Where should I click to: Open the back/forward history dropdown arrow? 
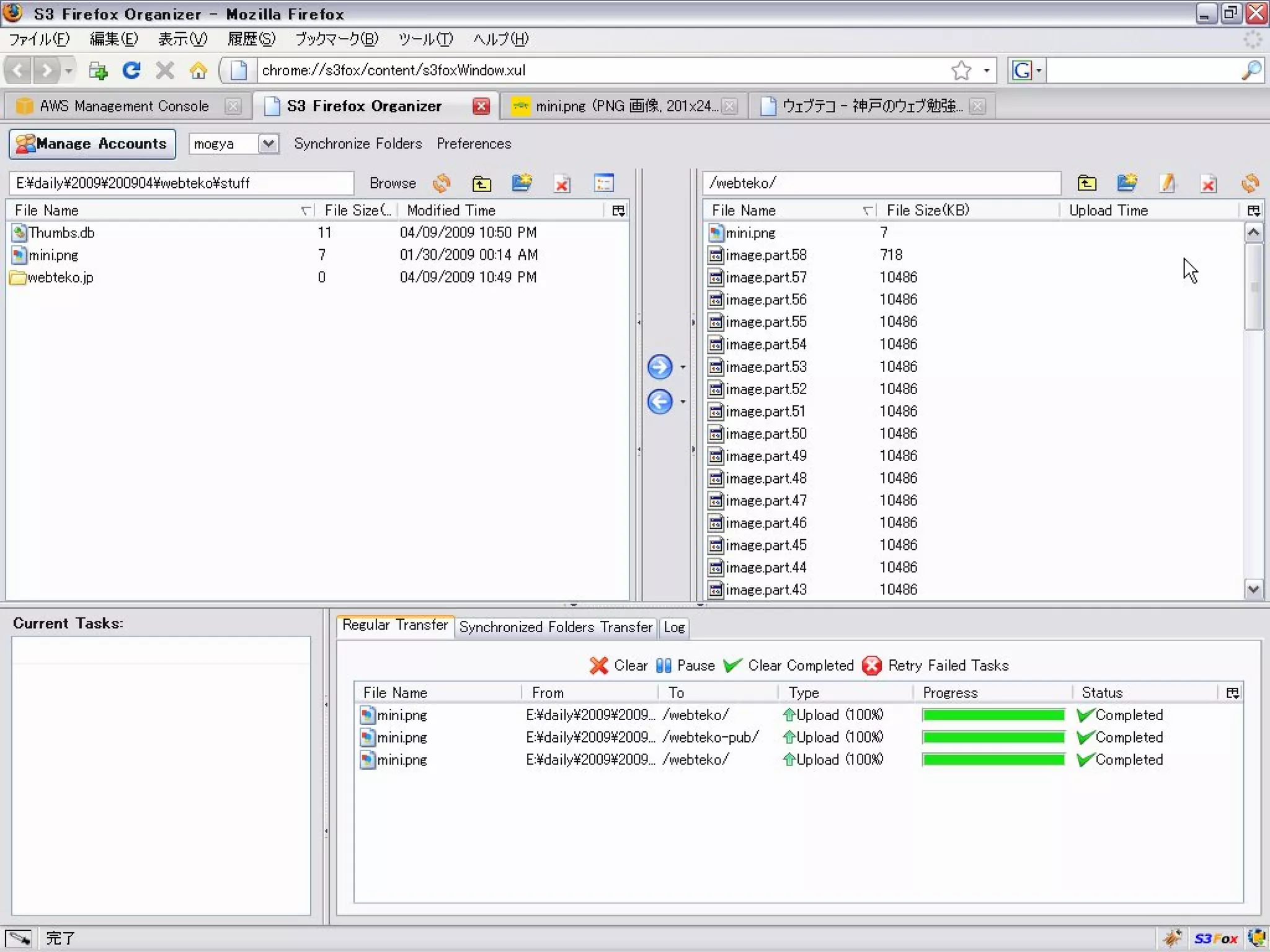click(x=69, y=70)
